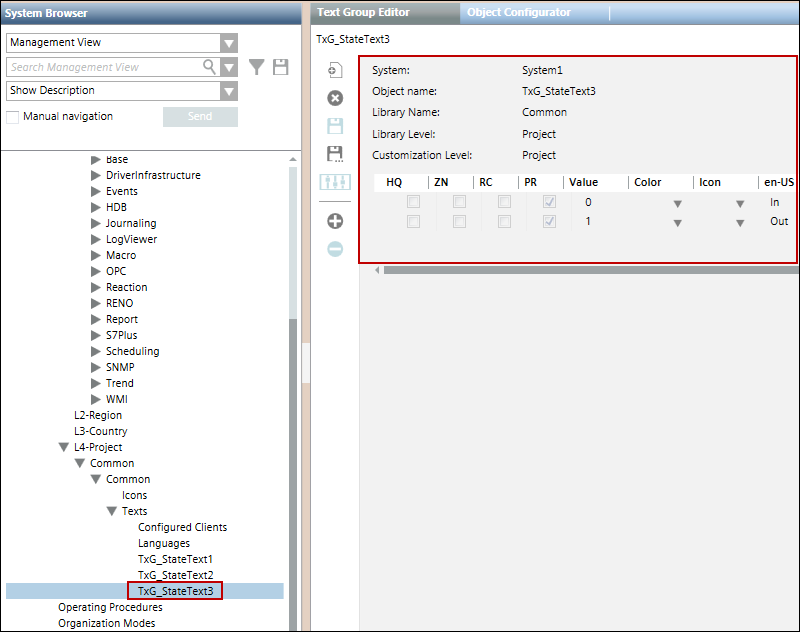Image resolution: width=800 pixels, height=632 pixels.
Task: Toggle the PR checkbox in value 1 row
Action: tap(549, 222)
